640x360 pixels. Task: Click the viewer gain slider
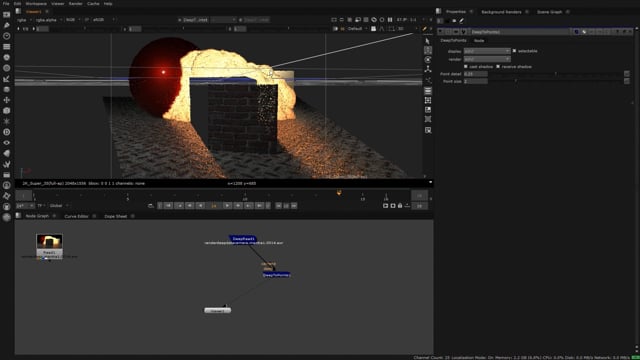tap(86, 29)
